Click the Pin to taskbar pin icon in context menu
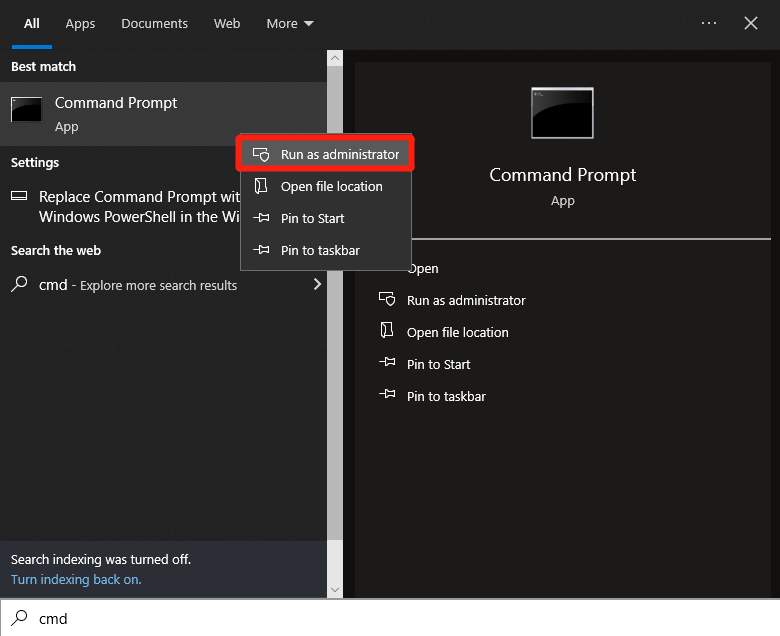Viewport: 780px width, 636px height. pos(261,250)
